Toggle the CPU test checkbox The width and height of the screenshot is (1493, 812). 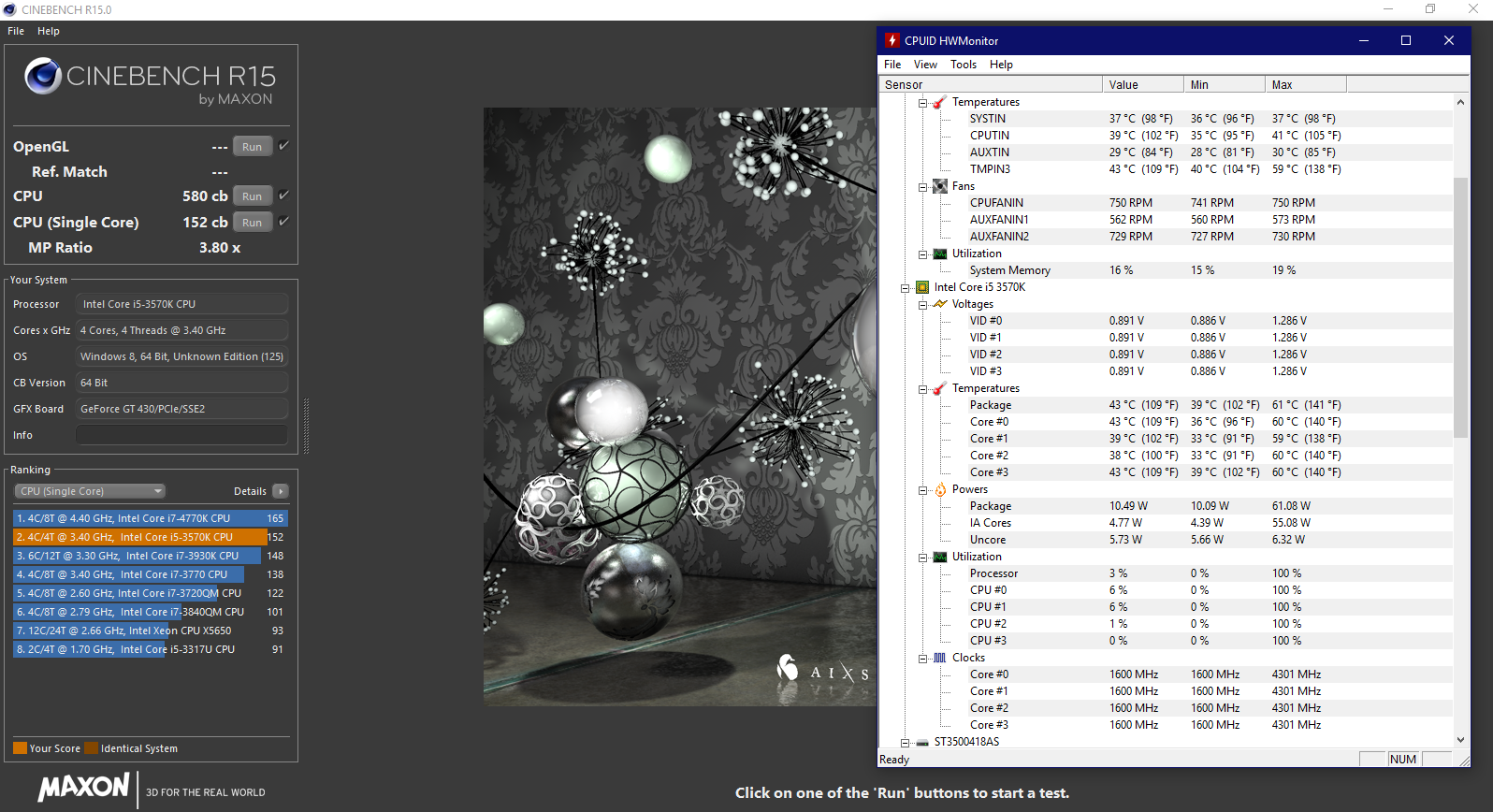283,196
